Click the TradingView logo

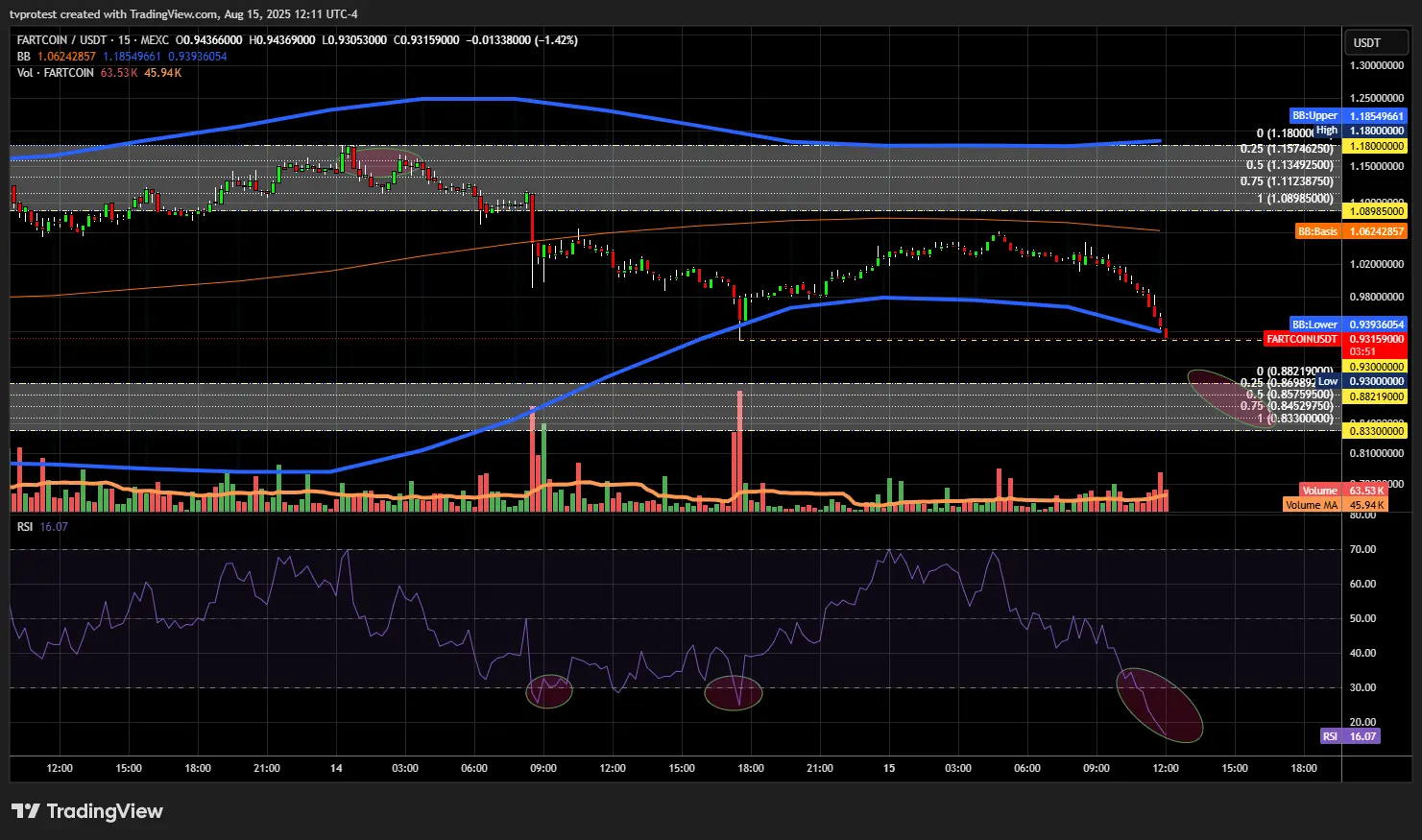(87, 811)
